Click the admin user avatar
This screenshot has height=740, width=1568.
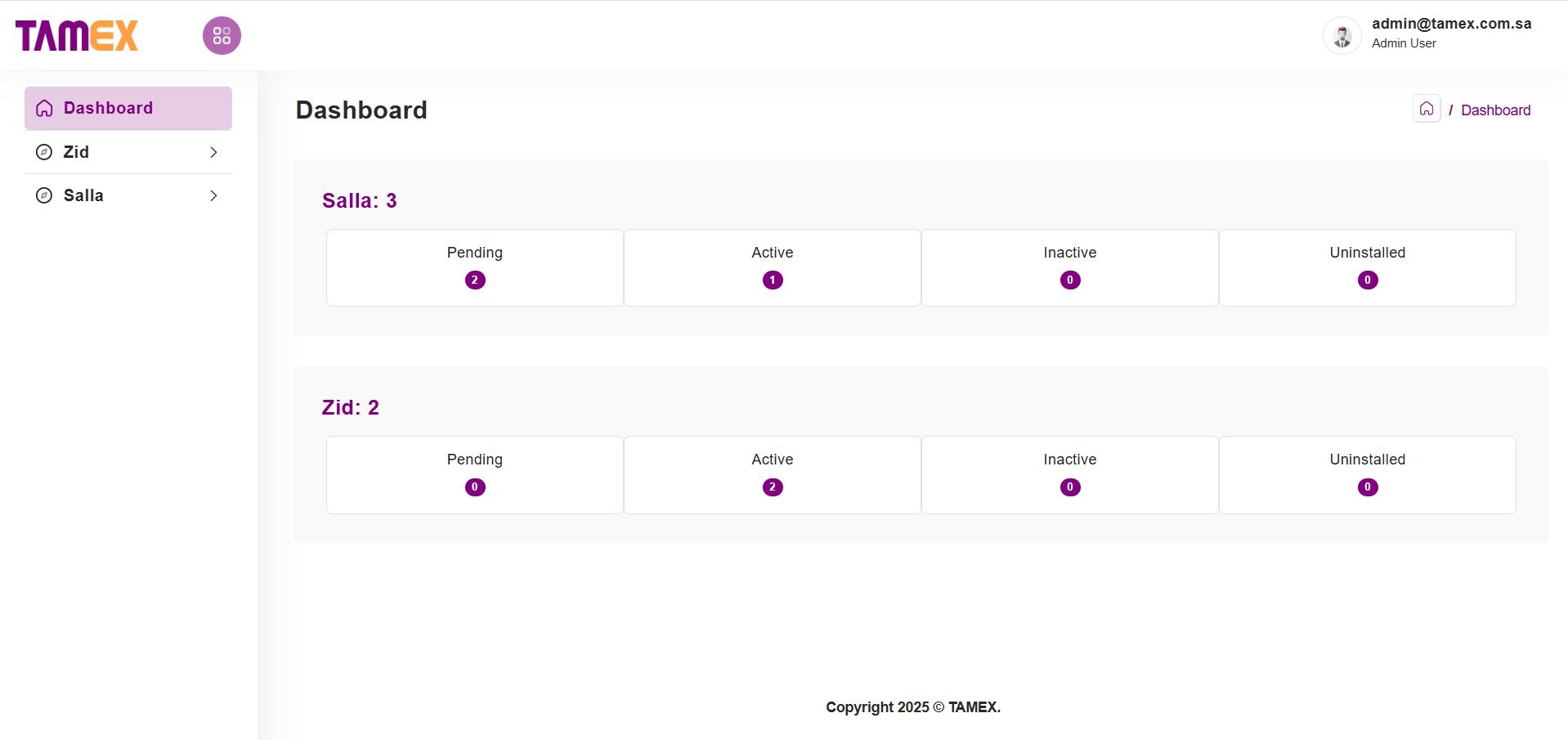click(x=1342, y=36)
